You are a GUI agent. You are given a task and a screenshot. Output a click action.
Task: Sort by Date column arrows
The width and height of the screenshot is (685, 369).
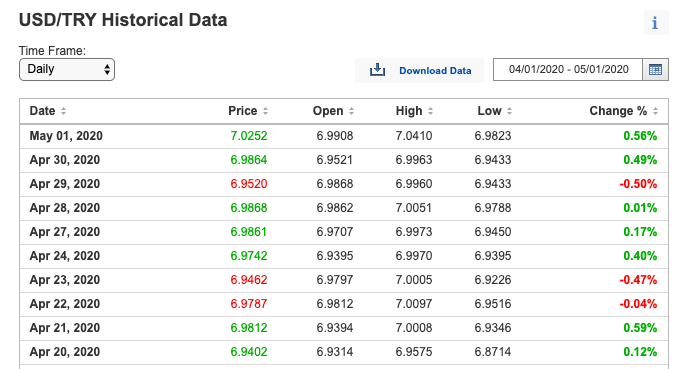point(63,111)
